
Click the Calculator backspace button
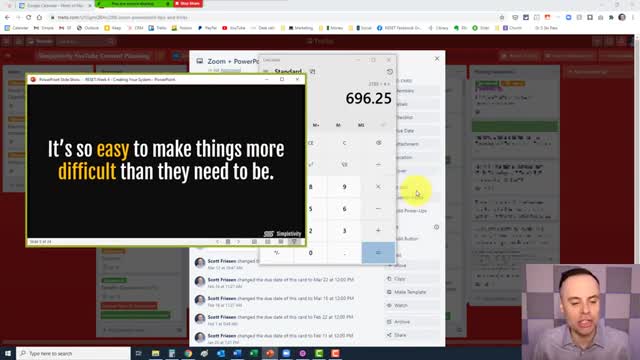coord(378,143)
